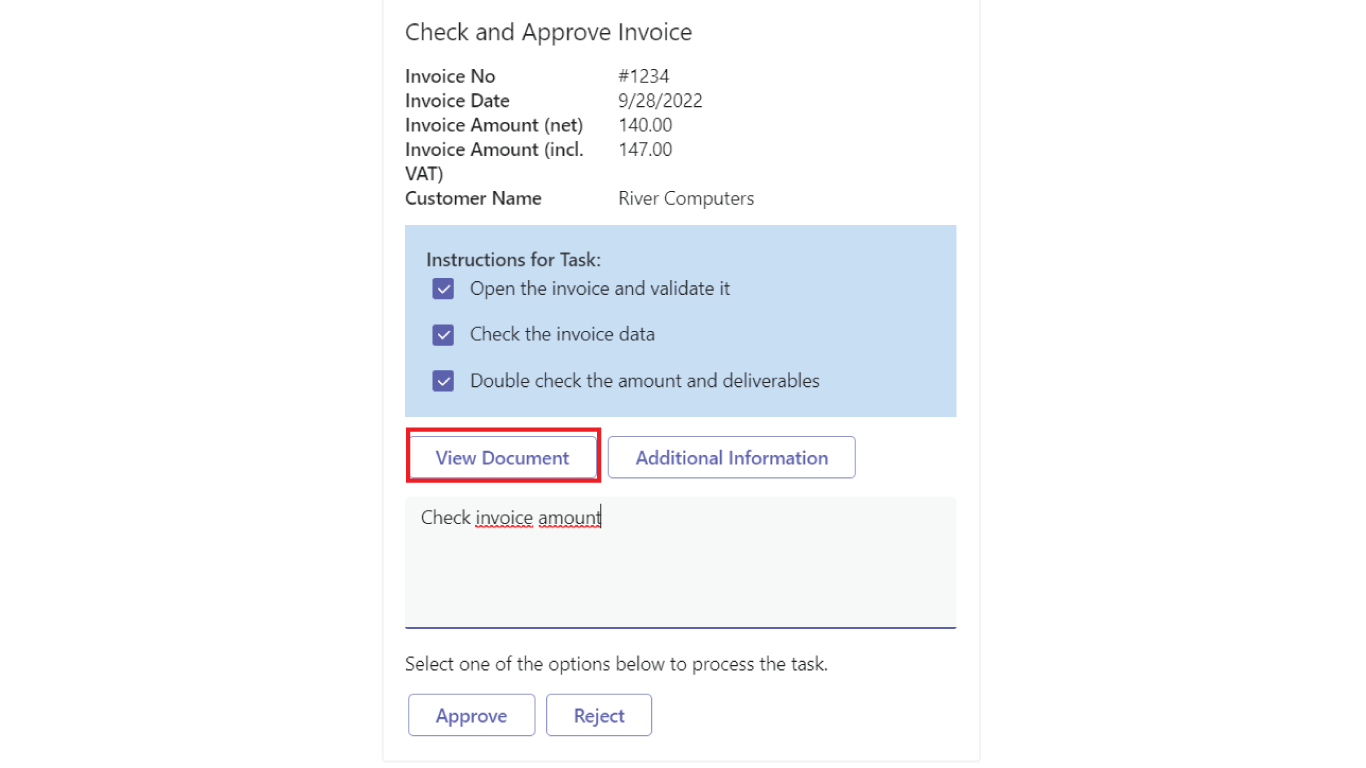Click the underlined word "amount" in the comment
1366x768 pixels.
[569, 517]
